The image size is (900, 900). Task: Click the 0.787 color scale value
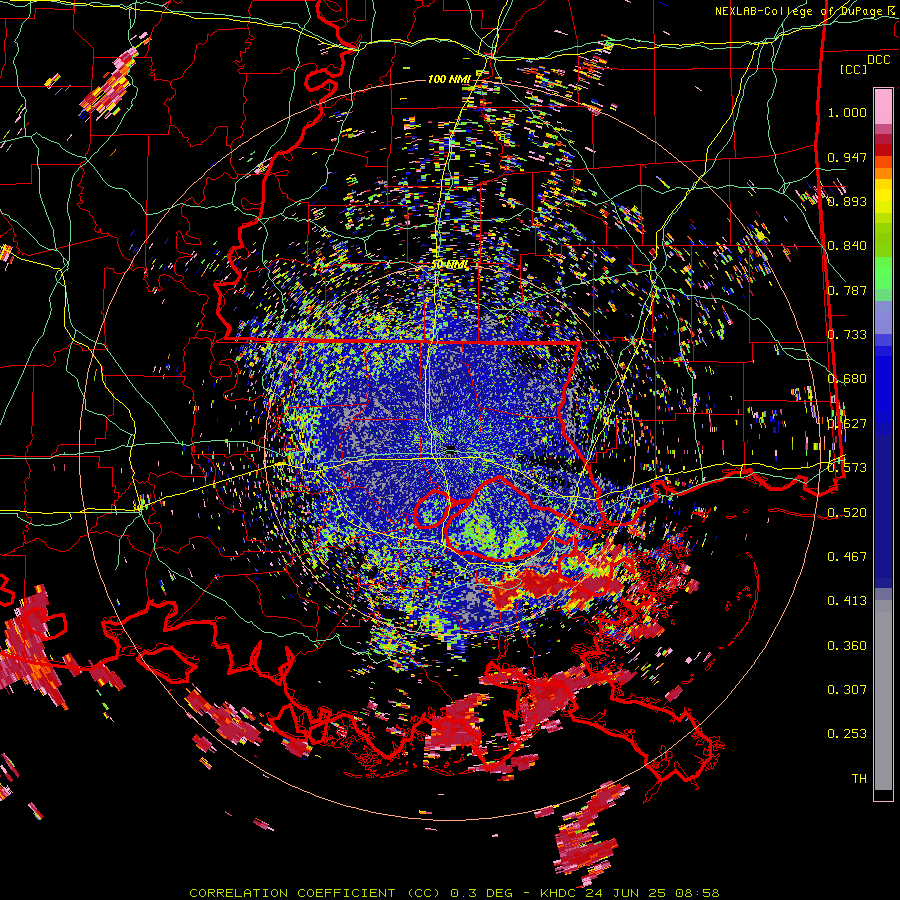click(x=847, y=290)
